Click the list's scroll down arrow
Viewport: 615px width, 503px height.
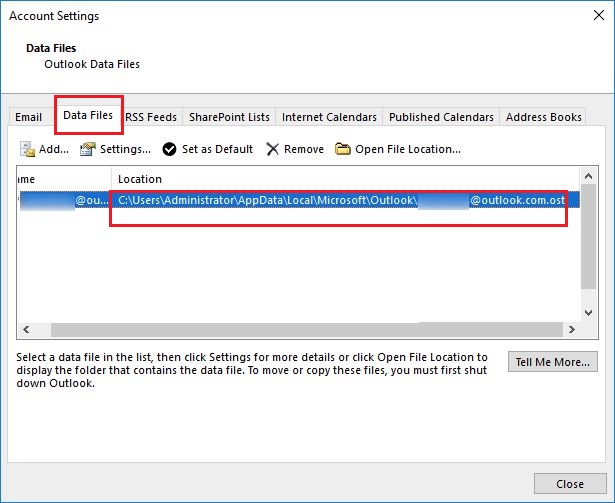coord(588,312)
